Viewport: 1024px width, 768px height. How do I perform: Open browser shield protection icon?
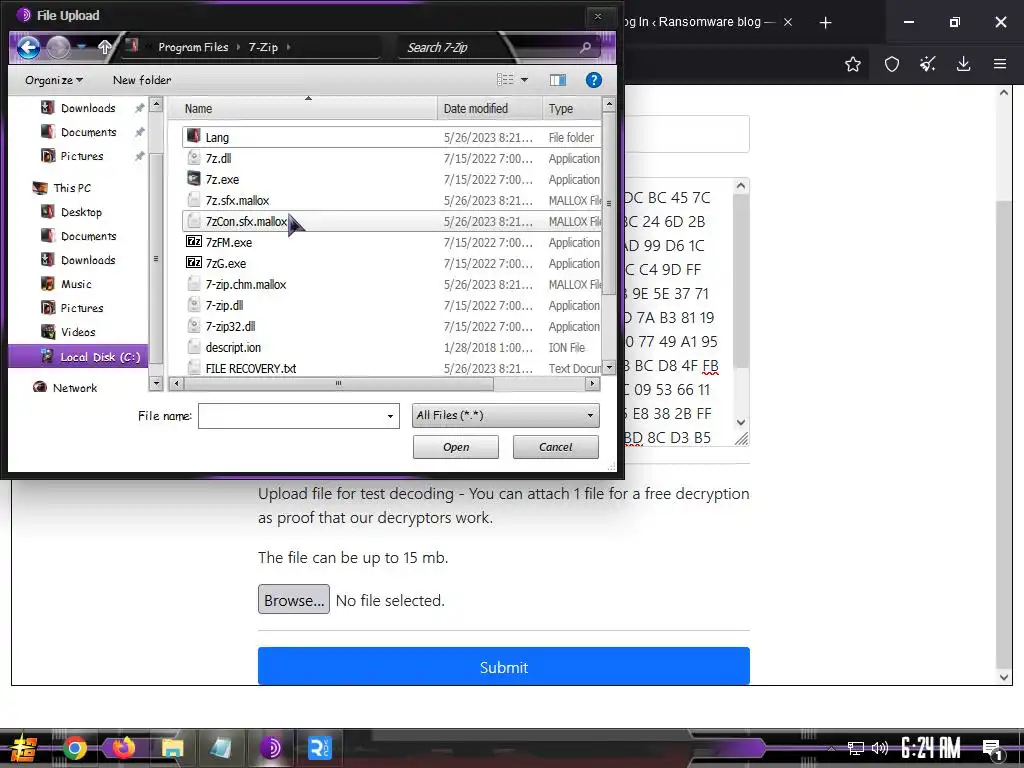pos(891,64)
